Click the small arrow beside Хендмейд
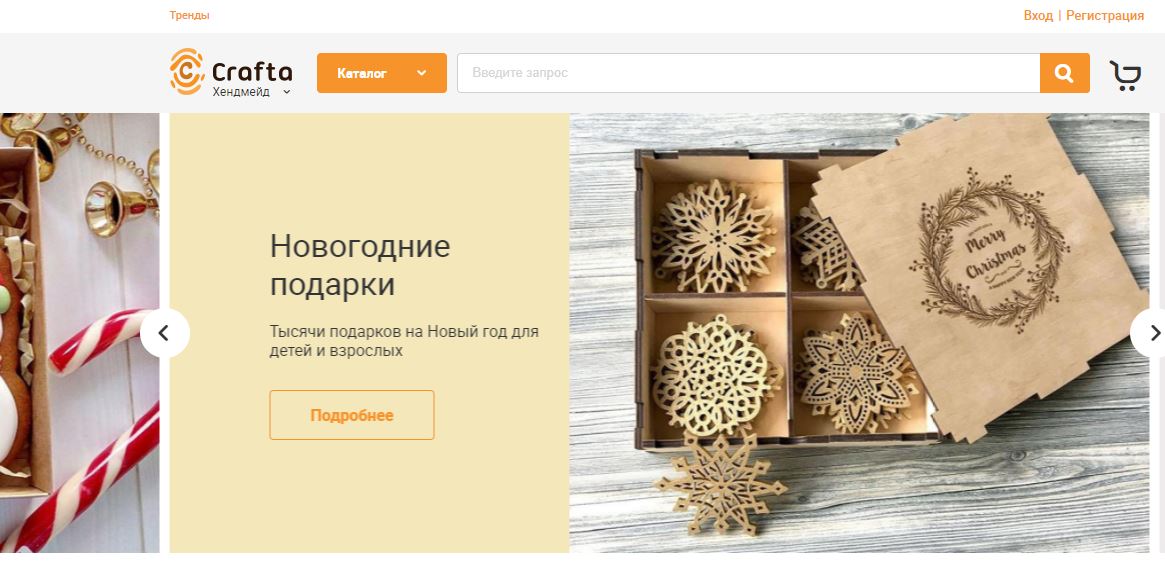Viewport: 1165px width, 568px height. click(287, 92)
